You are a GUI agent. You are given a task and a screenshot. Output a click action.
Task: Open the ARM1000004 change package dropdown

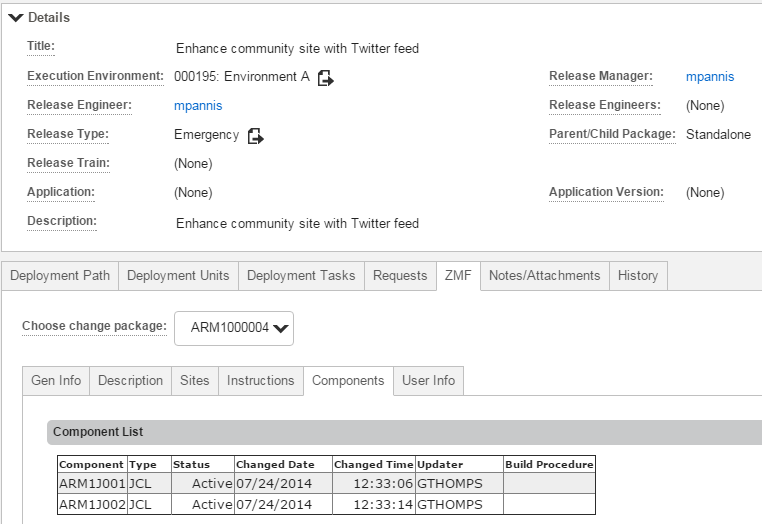[x=234, y=328]
